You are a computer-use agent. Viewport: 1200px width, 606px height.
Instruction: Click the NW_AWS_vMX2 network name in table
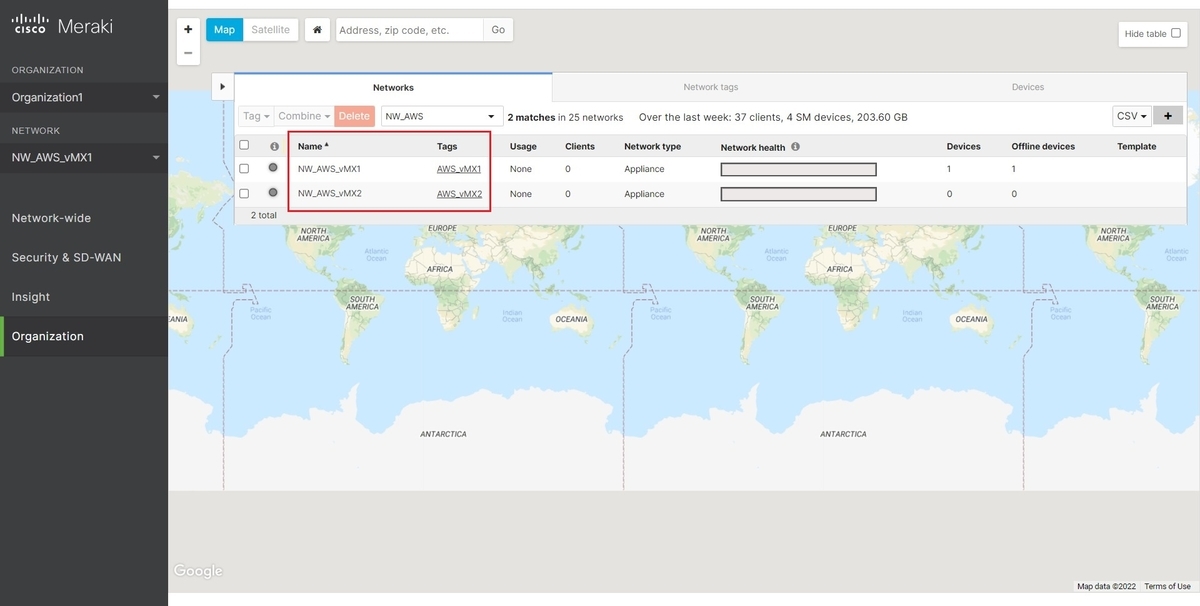330,194
